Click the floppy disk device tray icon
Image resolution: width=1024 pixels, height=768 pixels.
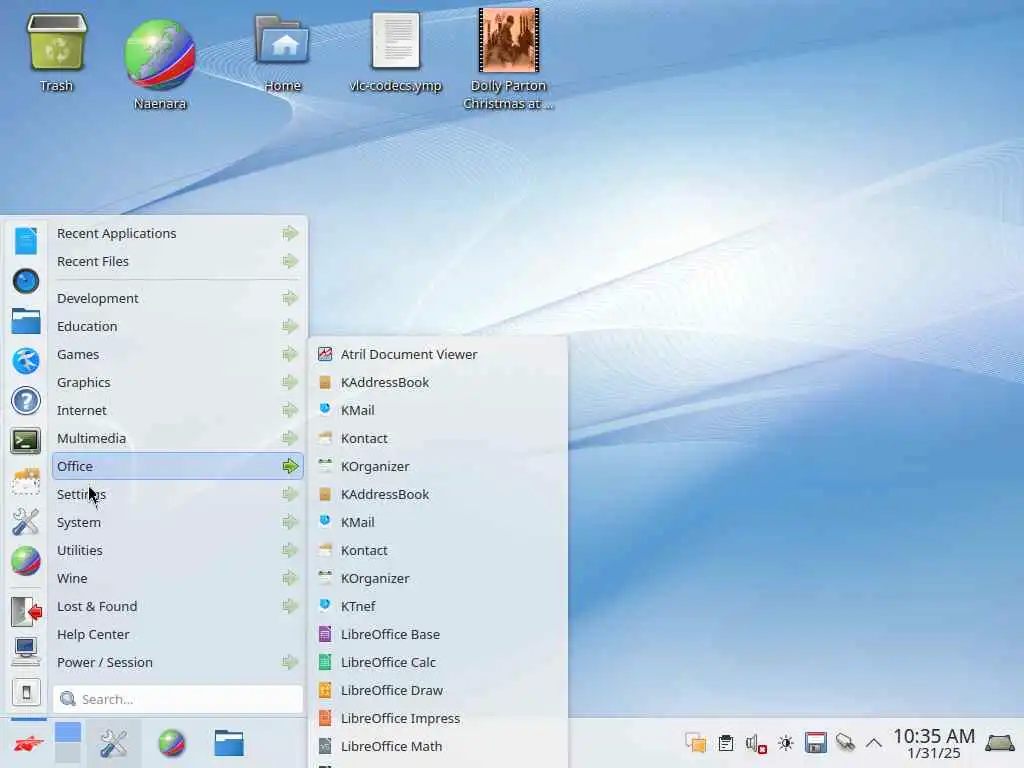pos(816,743)
